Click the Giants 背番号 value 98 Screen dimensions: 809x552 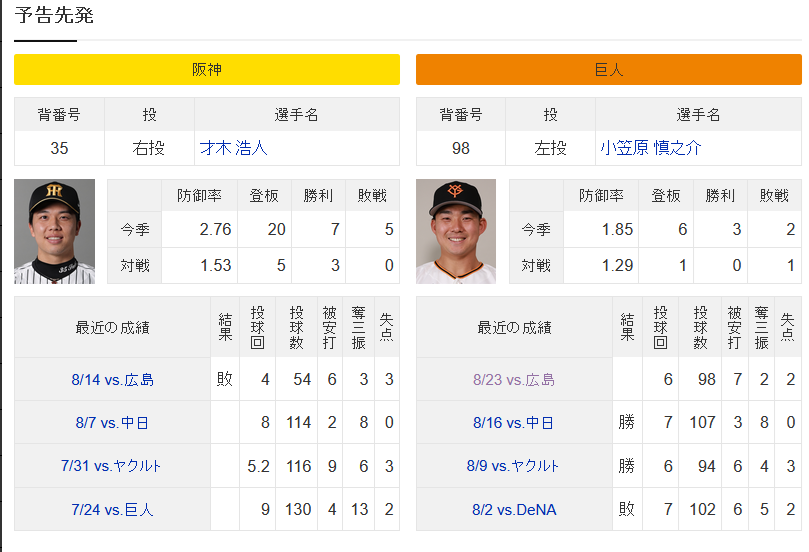[x=461, y=148]
